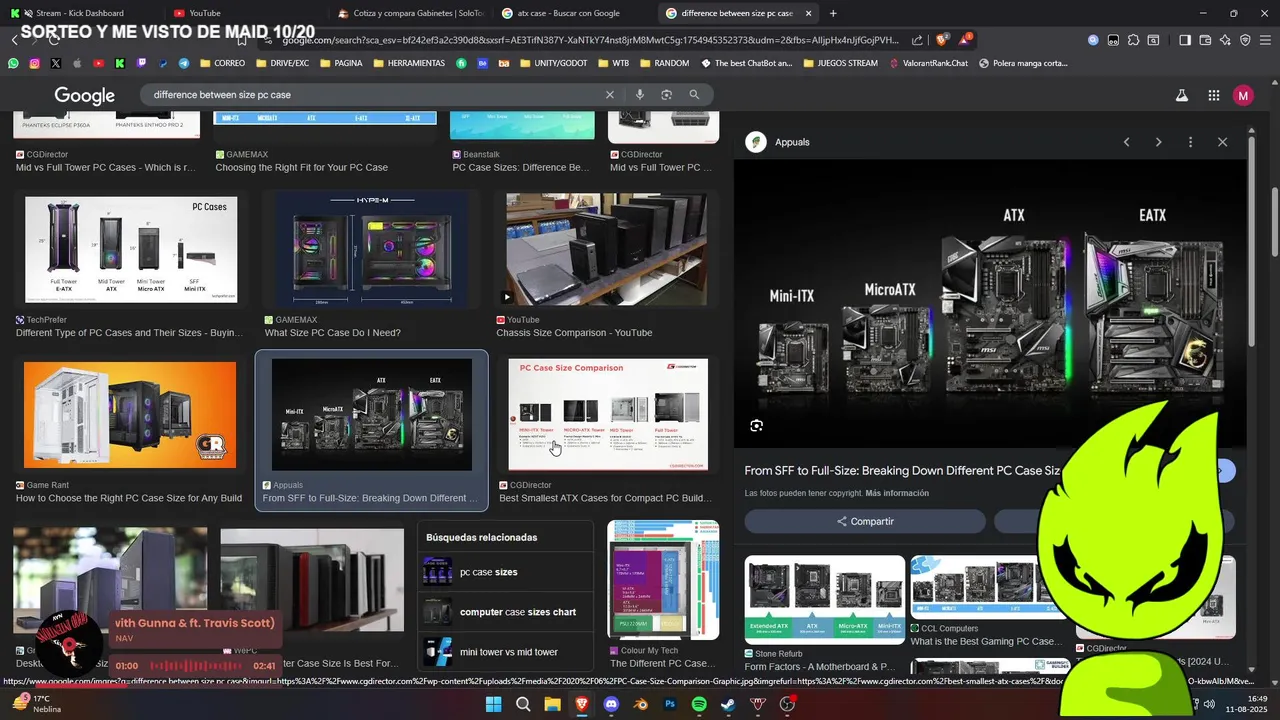The image size is (1280, 720).
Task: Open the RANDOM bookmarks folder
Action: (x=663, y=63)
